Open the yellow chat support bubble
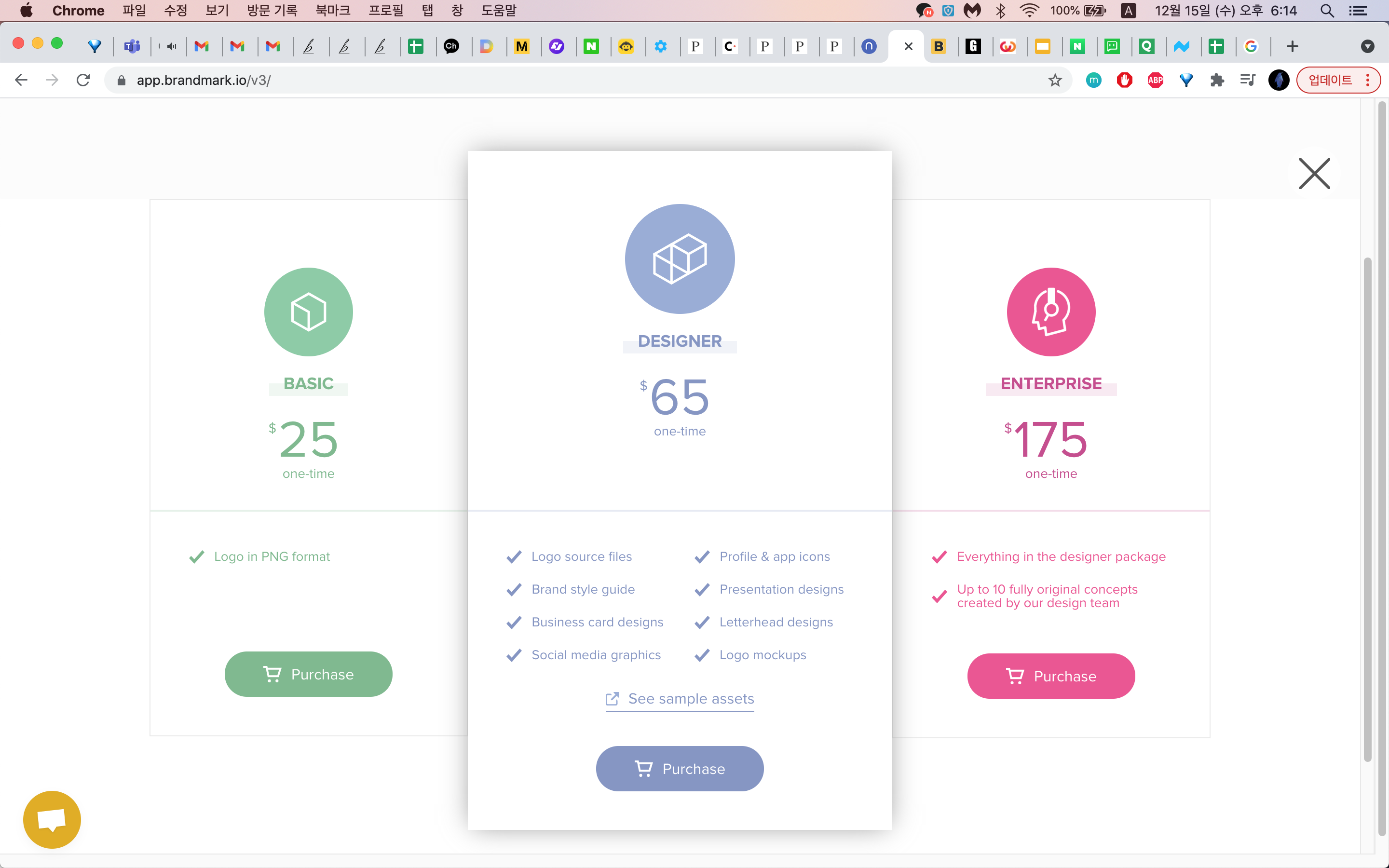Screen dimensions: 1389x868 [52, 819]
